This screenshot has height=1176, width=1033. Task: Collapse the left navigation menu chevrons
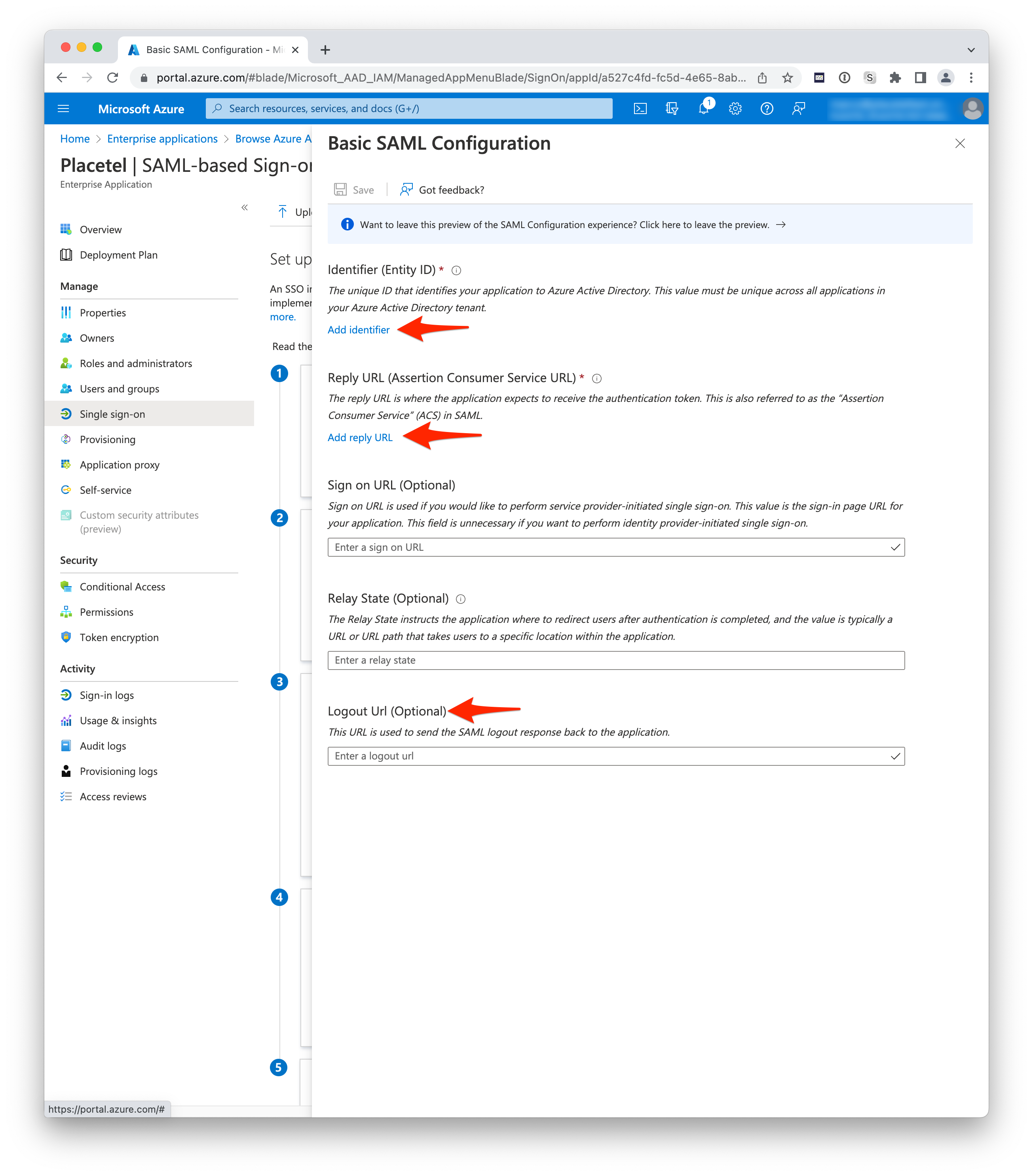click(x=245, y=208)
